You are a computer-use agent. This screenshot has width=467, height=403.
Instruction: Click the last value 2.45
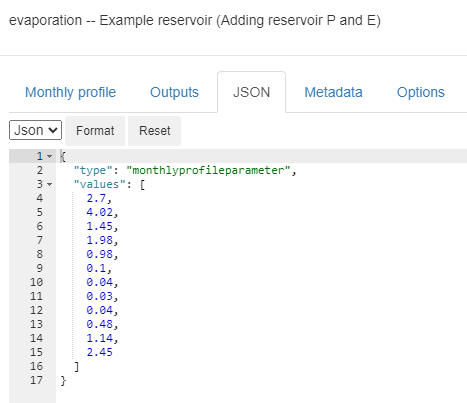click(99, 352)
